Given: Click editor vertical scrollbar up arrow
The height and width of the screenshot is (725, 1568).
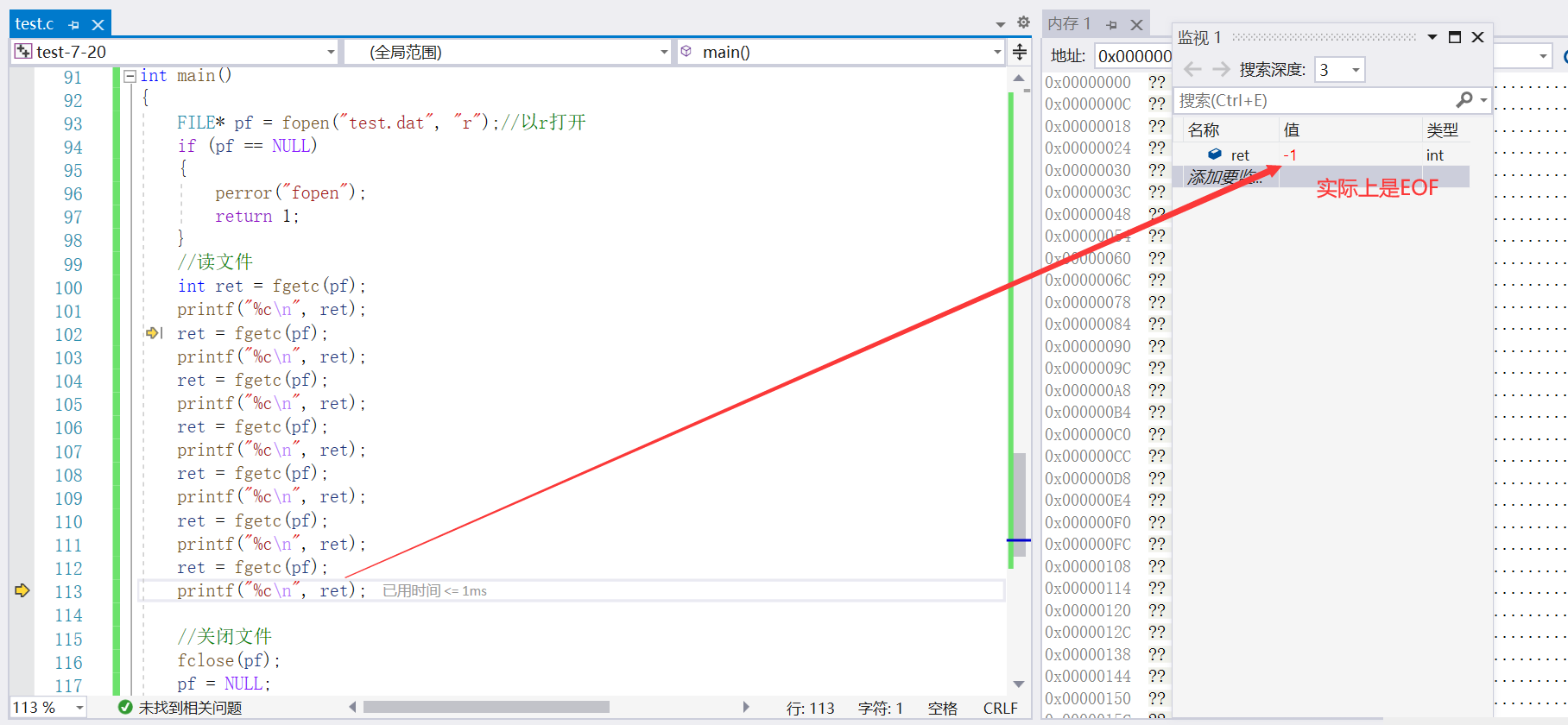Looking at the screenshot, I should click(x=1019, y=79).
